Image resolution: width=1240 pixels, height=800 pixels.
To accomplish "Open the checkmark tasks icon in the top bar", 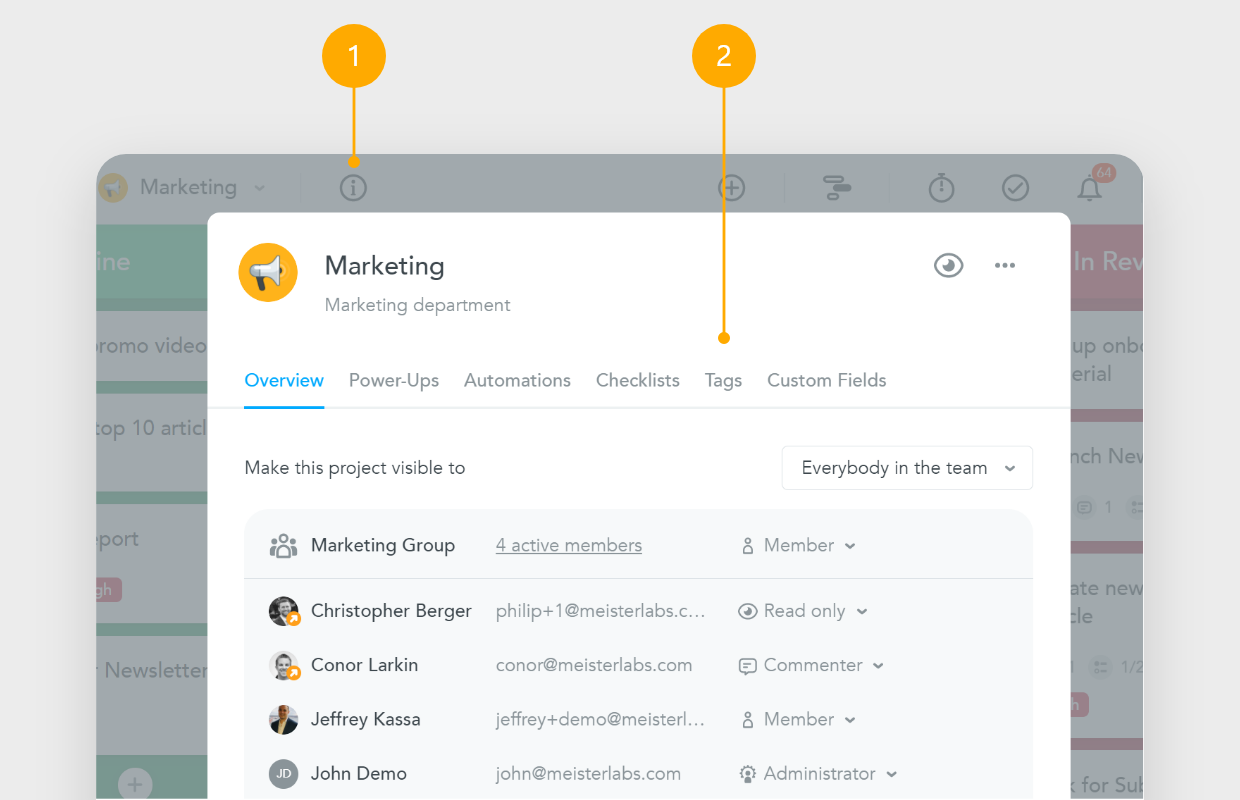I will tap(1016, 188).
